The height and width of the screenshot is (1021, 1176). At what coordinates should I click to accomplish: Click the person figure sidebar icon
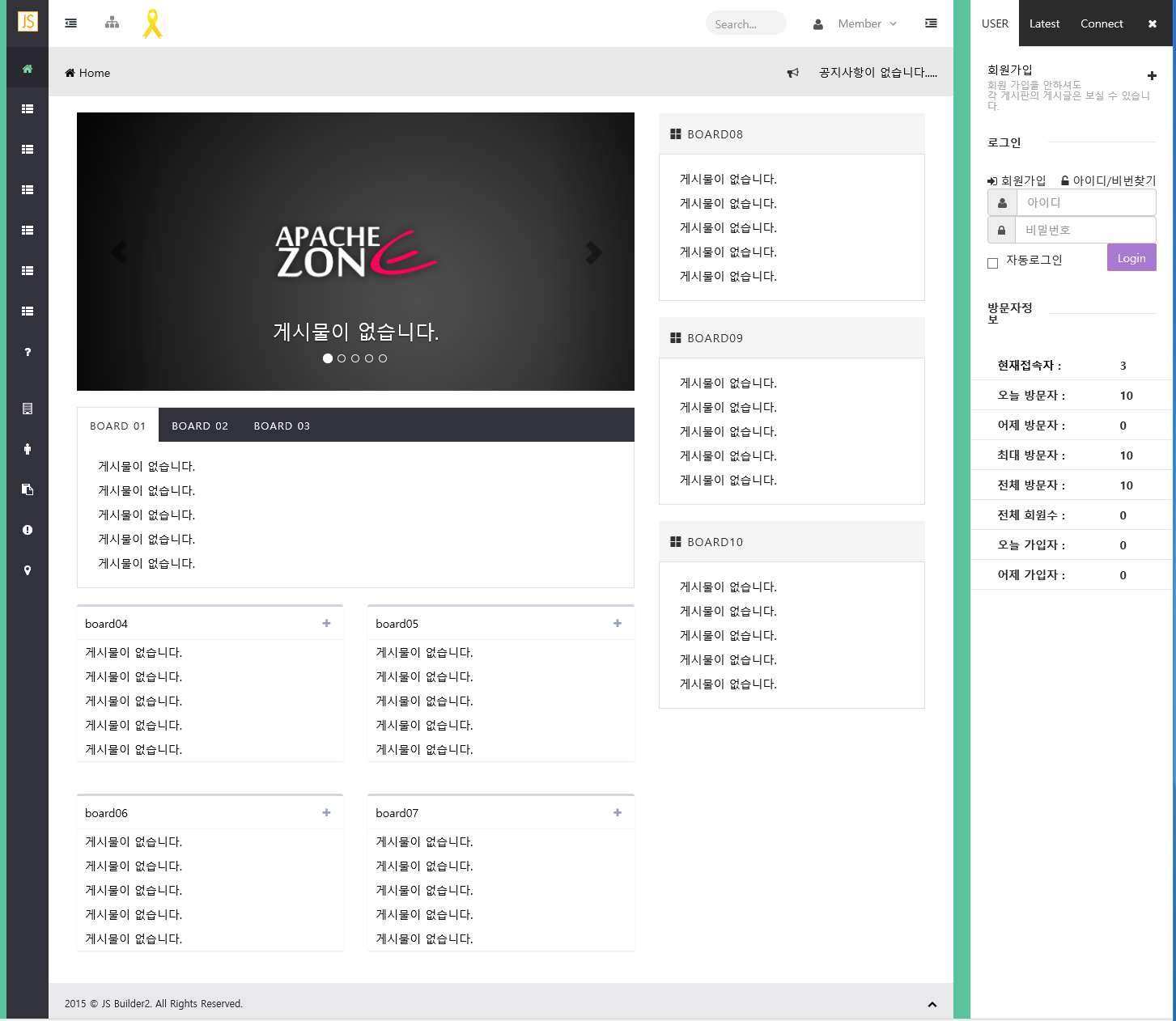28,449
